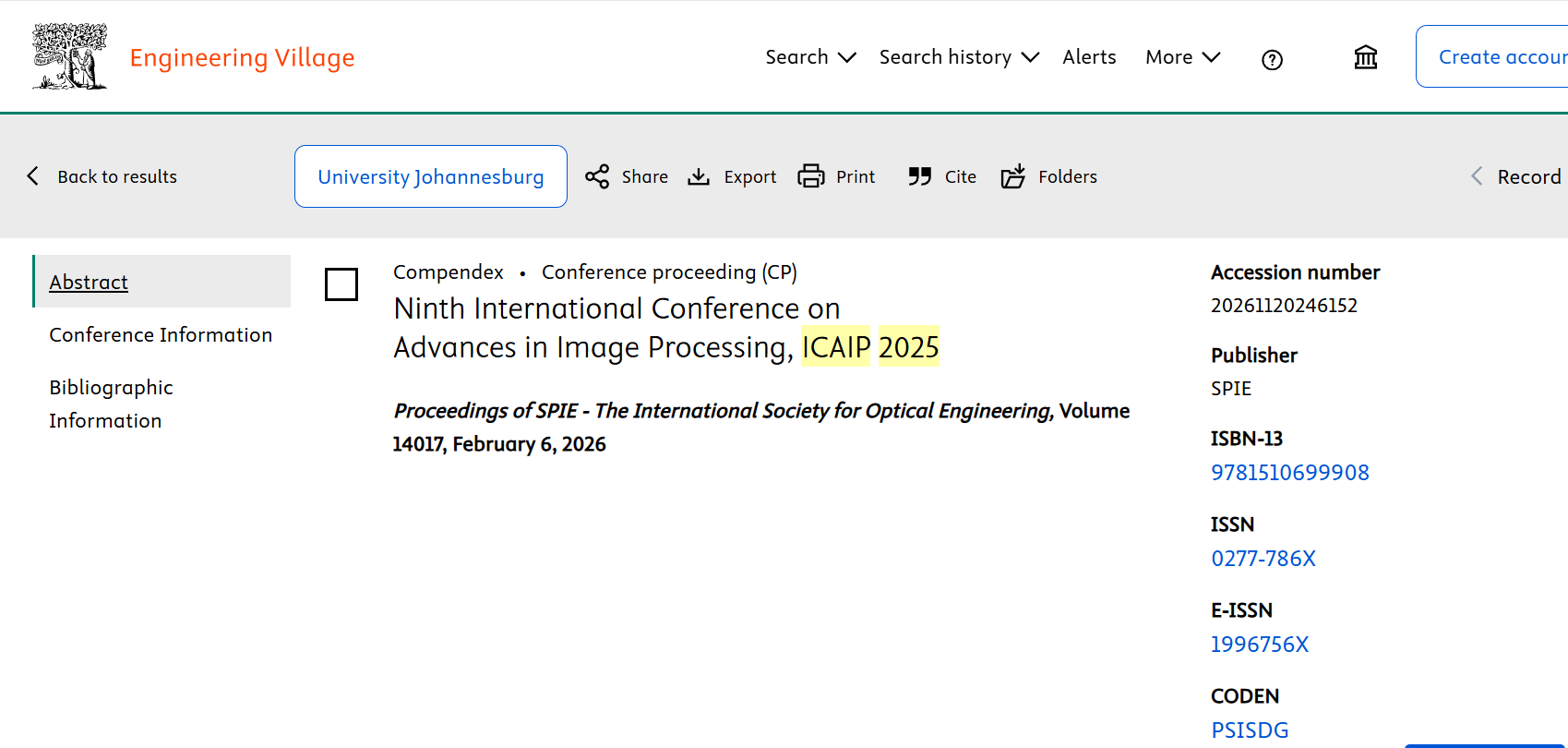Expand the Search history dropdown
This screenshot has height=748, width=1568.
(959, 57)
